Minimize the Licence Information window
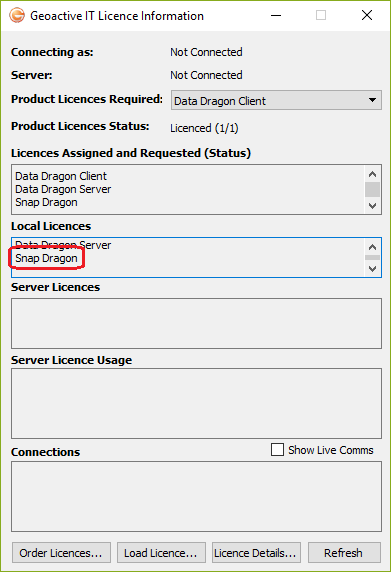This screenshot has height=572, width=391. coord(276,15)
